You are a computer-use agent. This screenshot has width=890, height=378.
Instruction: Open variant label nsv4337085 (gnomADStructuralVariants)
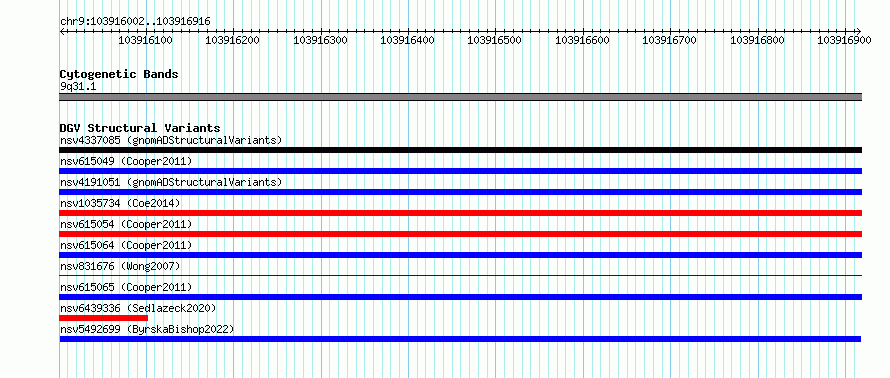tap(171, 140)
